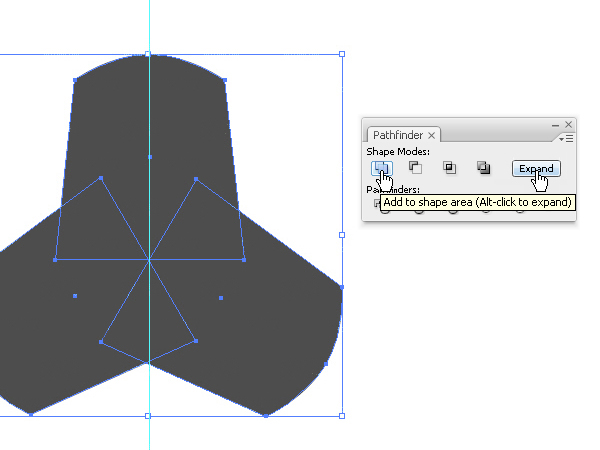Screen dimensions: 600x450
Task: Grab the top-right bounding box corner handle
Action: coord(342,54)
